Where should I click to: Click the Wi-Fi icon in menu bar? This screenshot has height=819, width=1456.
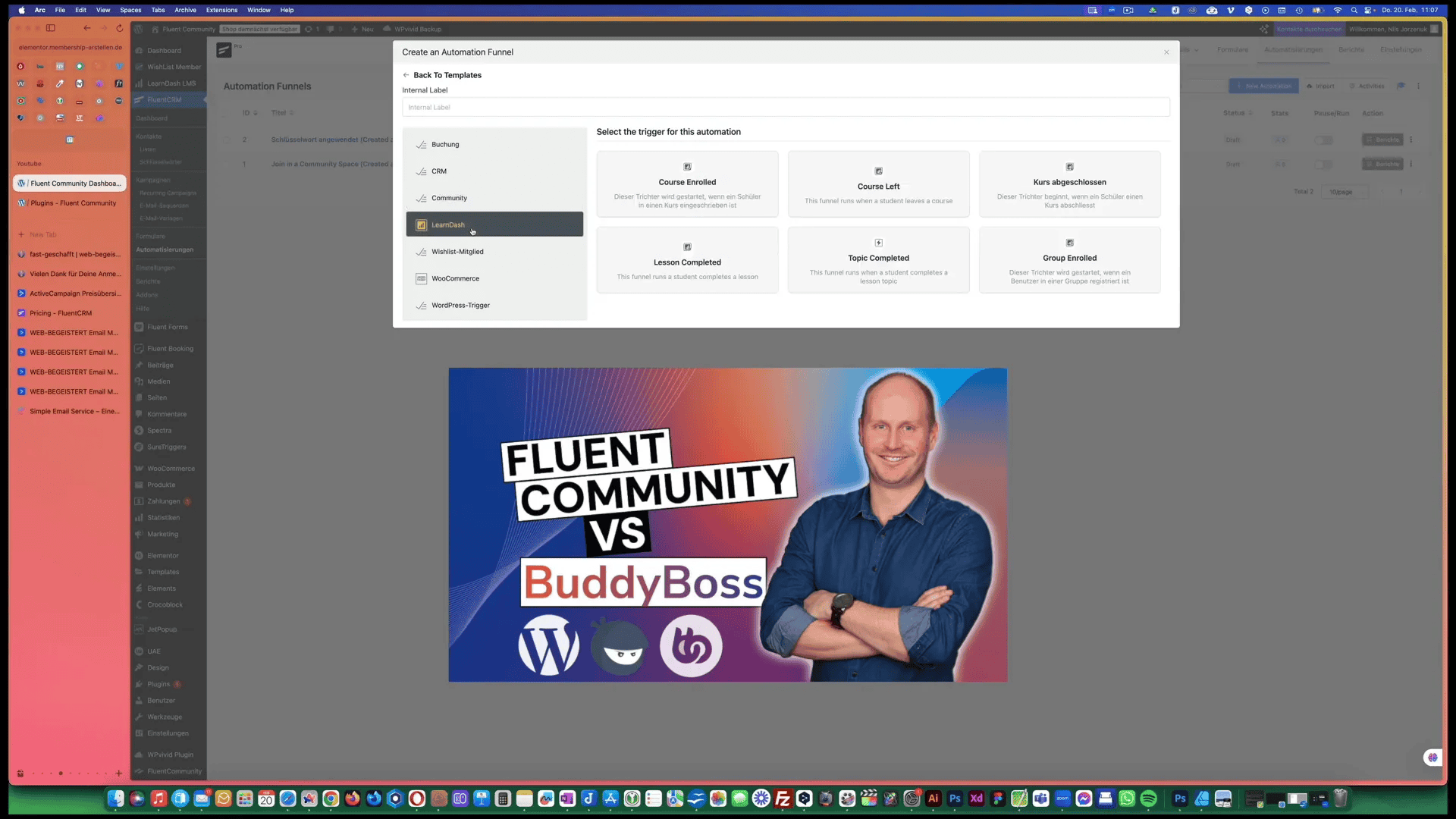pyautogui.click(x=1338, y=10)
